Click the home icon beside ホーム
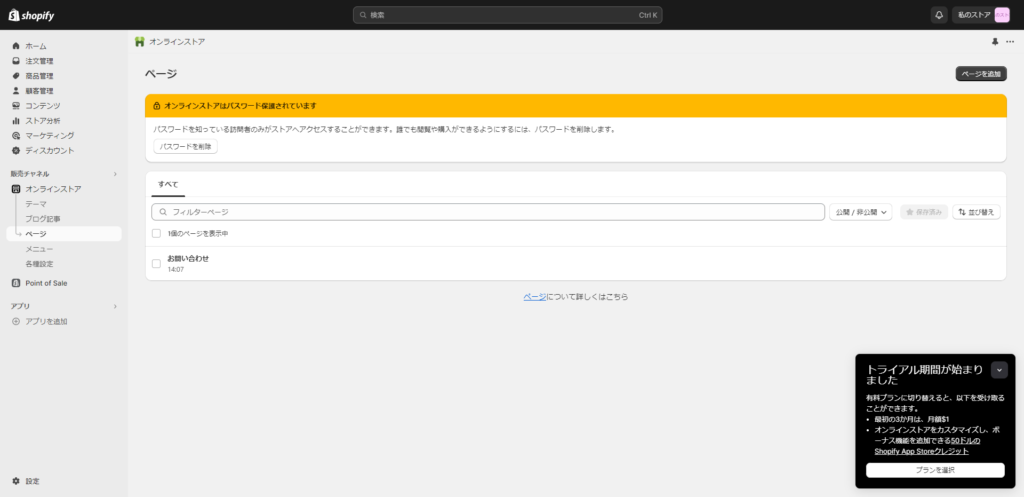This screenshot has width=1024, height=497. click(16, 46)
